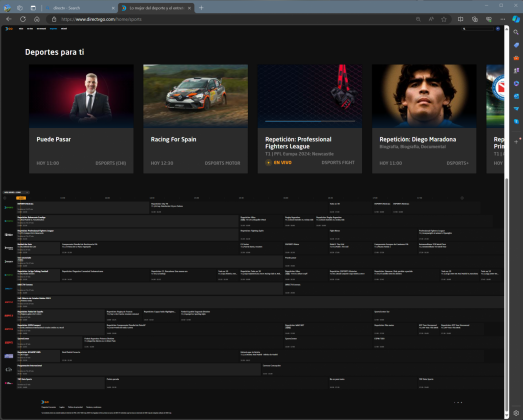
Task: Click the DGO logo in footer
Action: point(45,402)
